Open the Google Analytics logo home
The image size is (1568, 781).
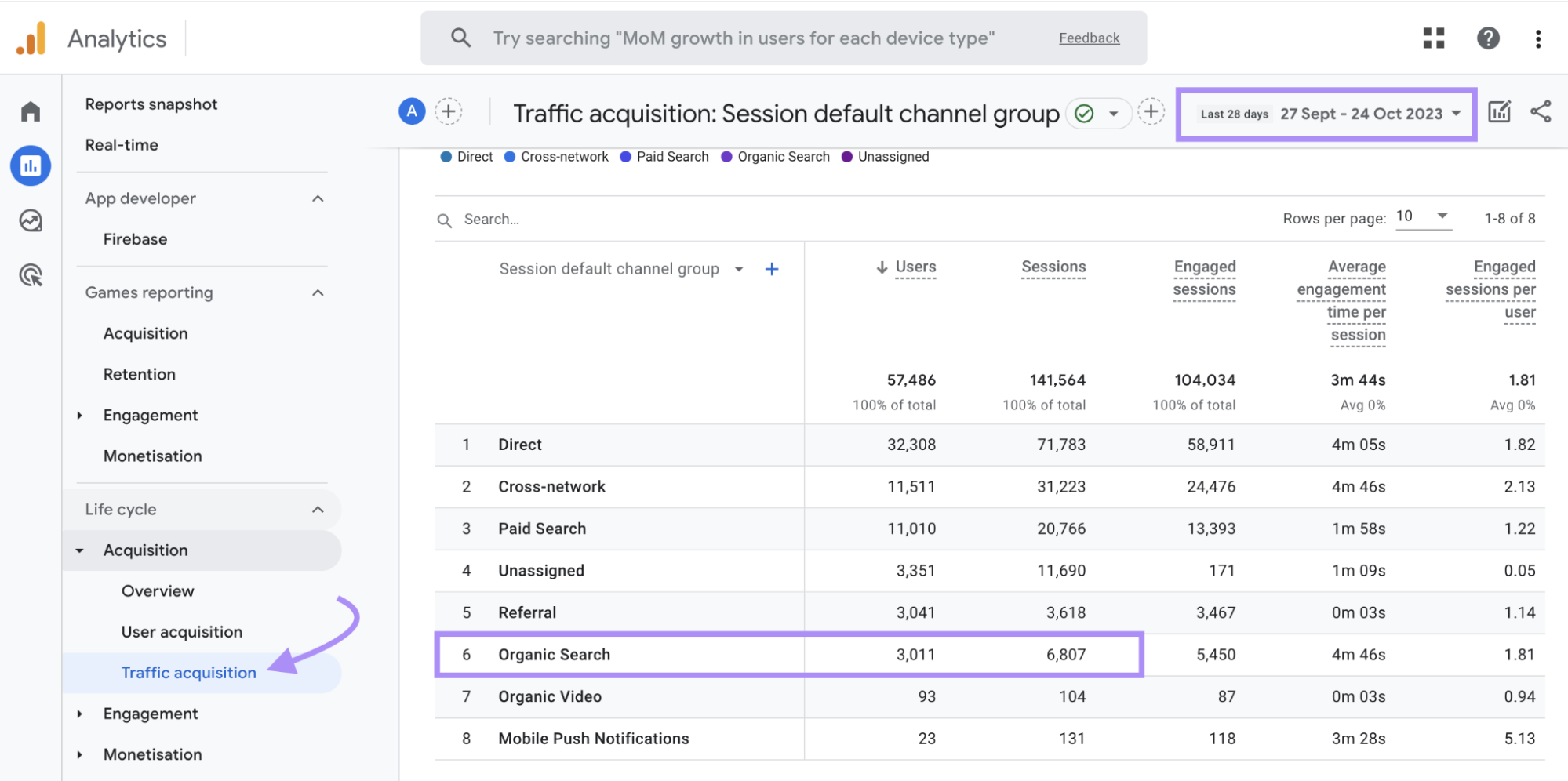[x=31, y=38]
